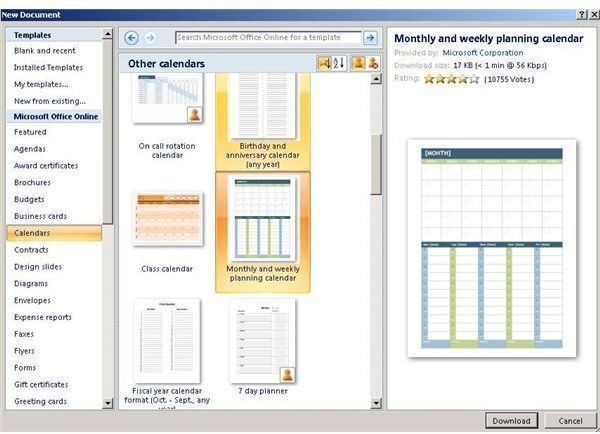Hide customer-submitted templates icon

373,63
